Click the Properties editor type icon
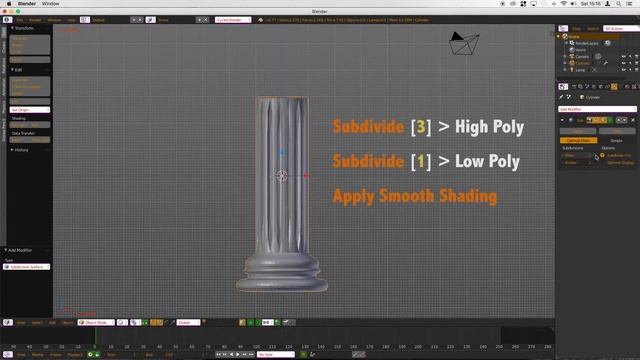This screenshot has width=640, height=360. coord(563,87)
